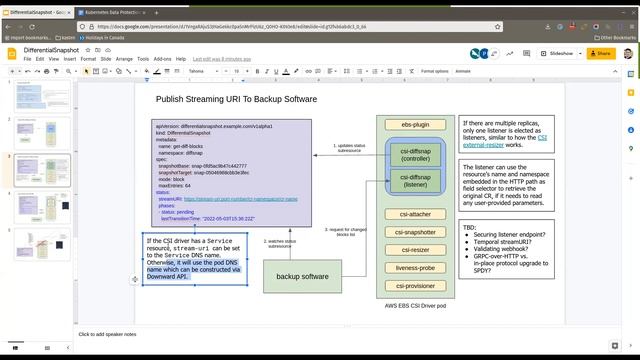Viewport: 640px width, 360px height.
Task: Hide the menus with the collapse chevron
Action: point(615,71)
